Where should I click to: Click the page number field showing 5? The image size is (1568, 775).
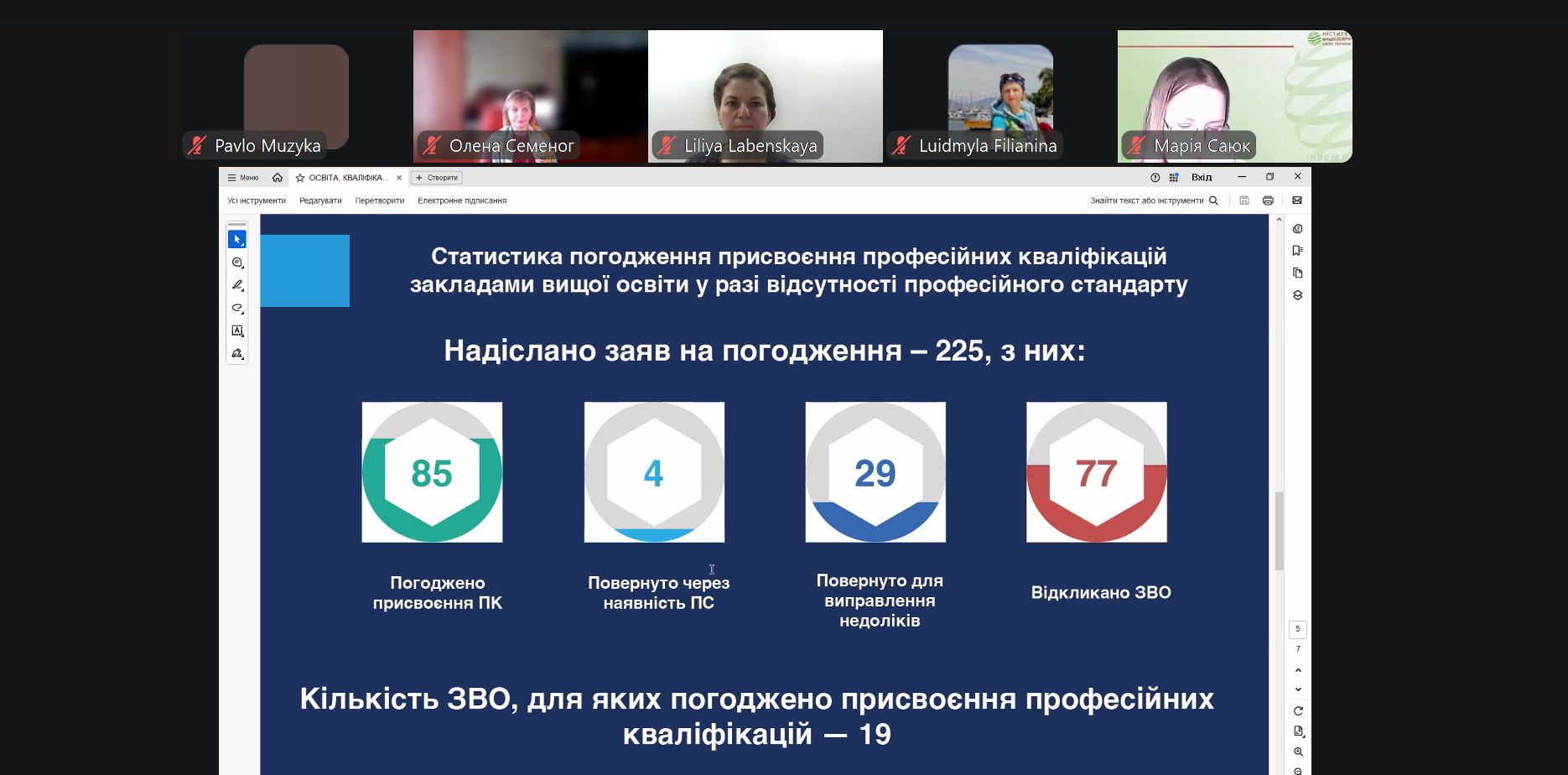pos(1297,629)
